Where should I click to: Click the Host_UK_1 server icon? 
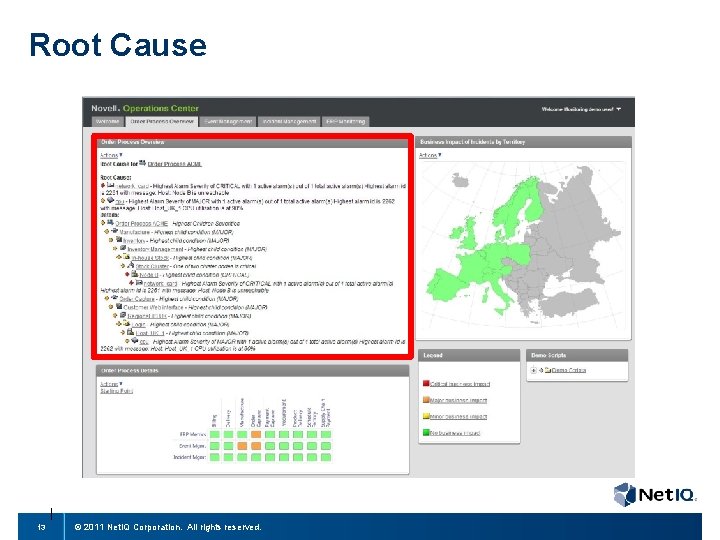pyautogui.click(x=131, y=332)
